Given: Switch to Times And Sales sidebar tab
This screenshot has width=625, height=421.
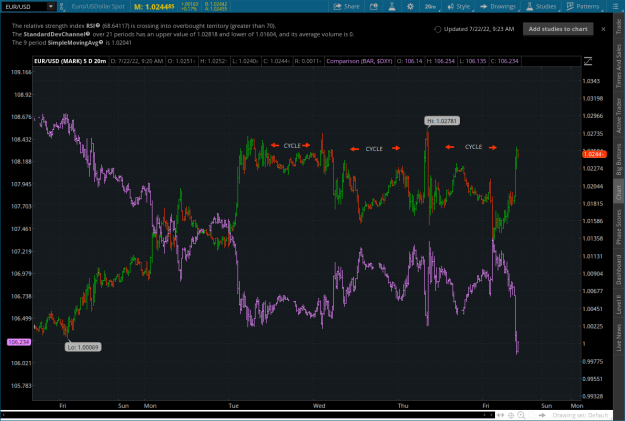Looking at the screenshot, I should pos(619,65).
